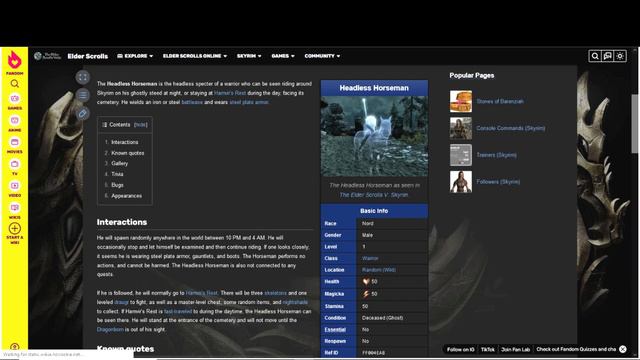Click Join Fan Lab in bottom bar
The height and width of the screenshot is (360, 640).
516,349
